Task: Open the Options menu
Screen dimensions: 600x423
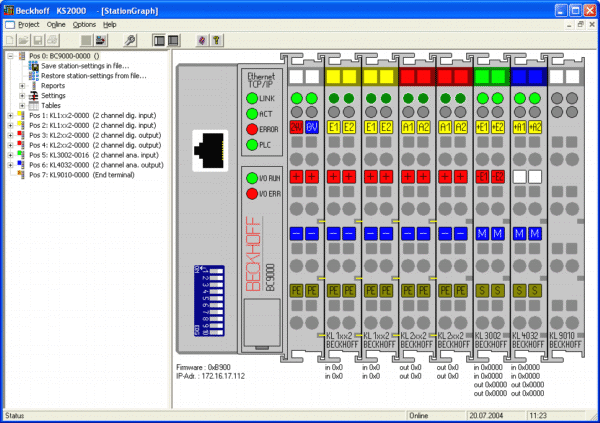Action: pos(84,24)
